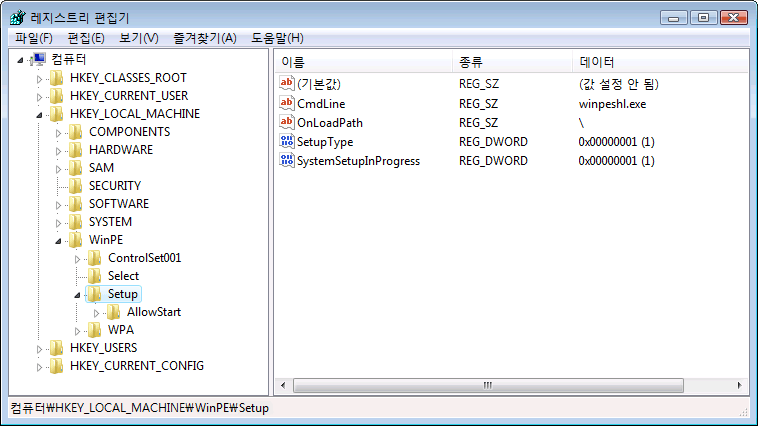
Task: Click the Select folder icon
Action: [94, 276]
